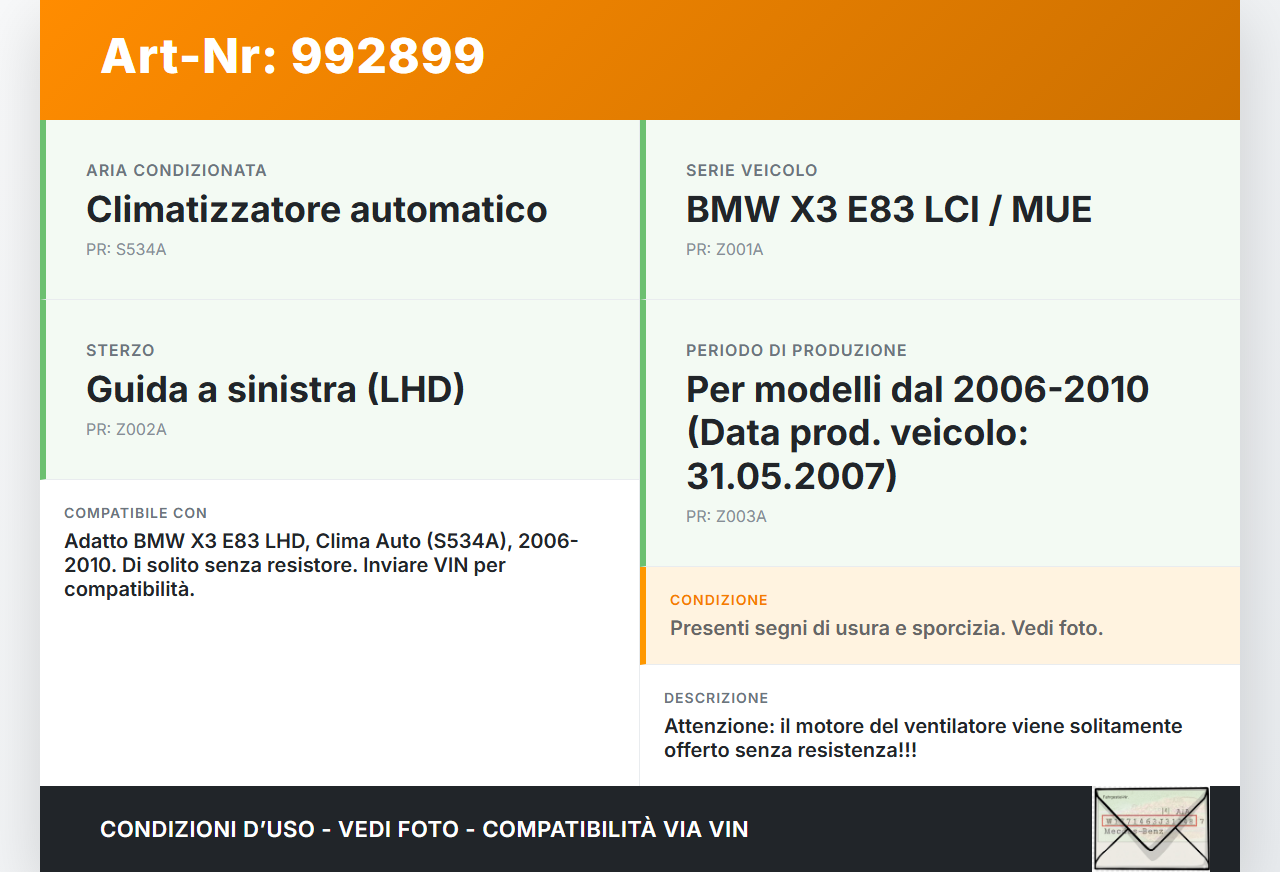Select the 'Art-Nr: 992899' heading
This screenshot has width=1280, height=872.
click(x=292, y=56)
